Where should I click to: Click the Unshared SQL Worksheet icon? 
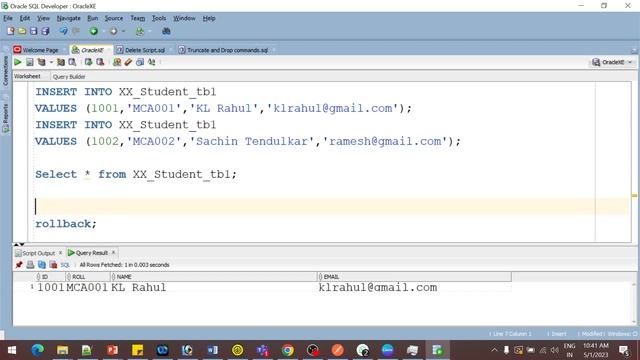point(117,62)
